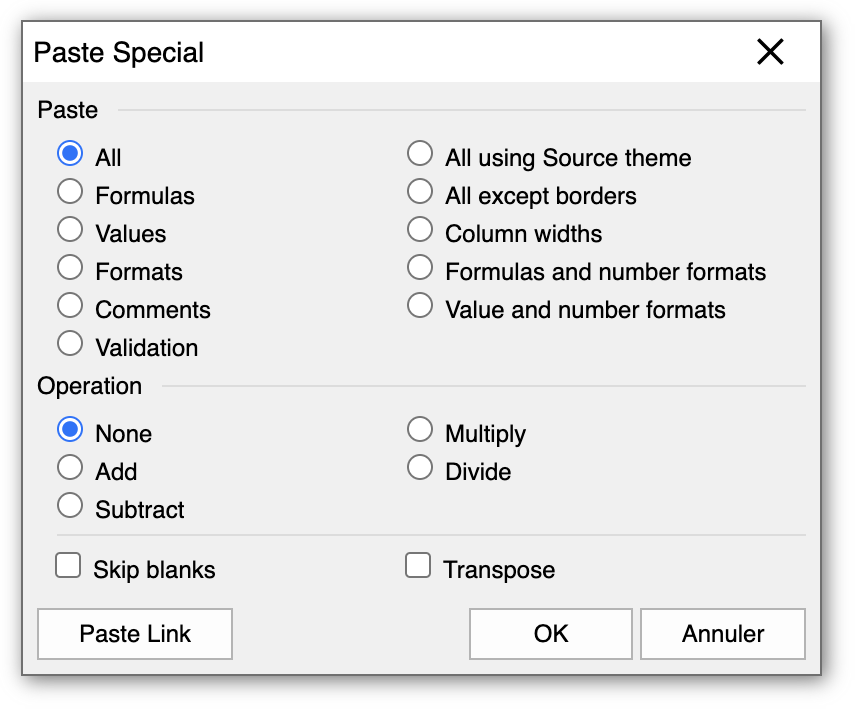862x716 pixels.
Task: Select the Add operation
Action: (70, 468)
